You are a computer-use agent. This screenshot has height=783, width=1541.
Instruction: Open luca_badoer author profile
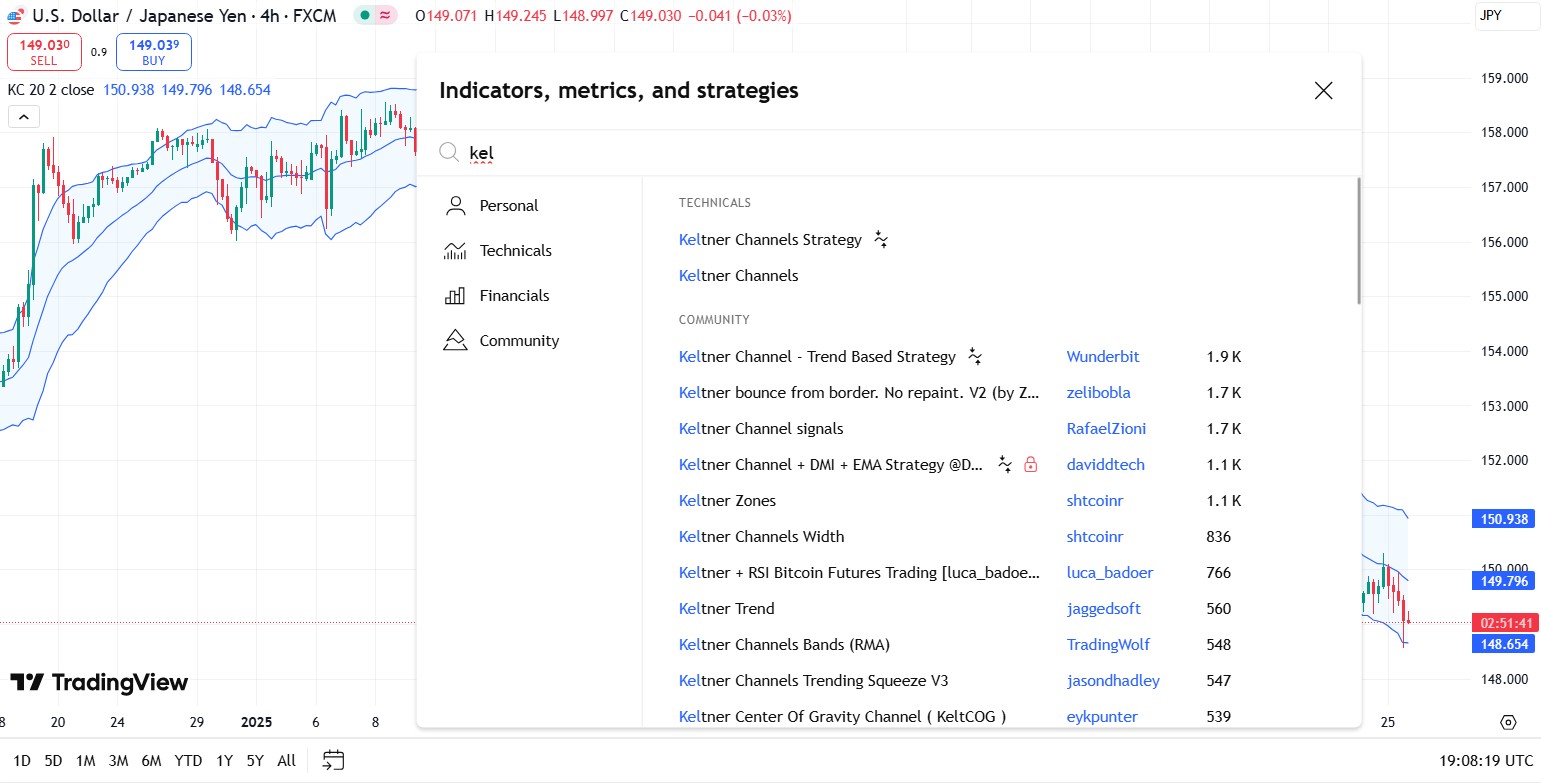point(1110,573)
